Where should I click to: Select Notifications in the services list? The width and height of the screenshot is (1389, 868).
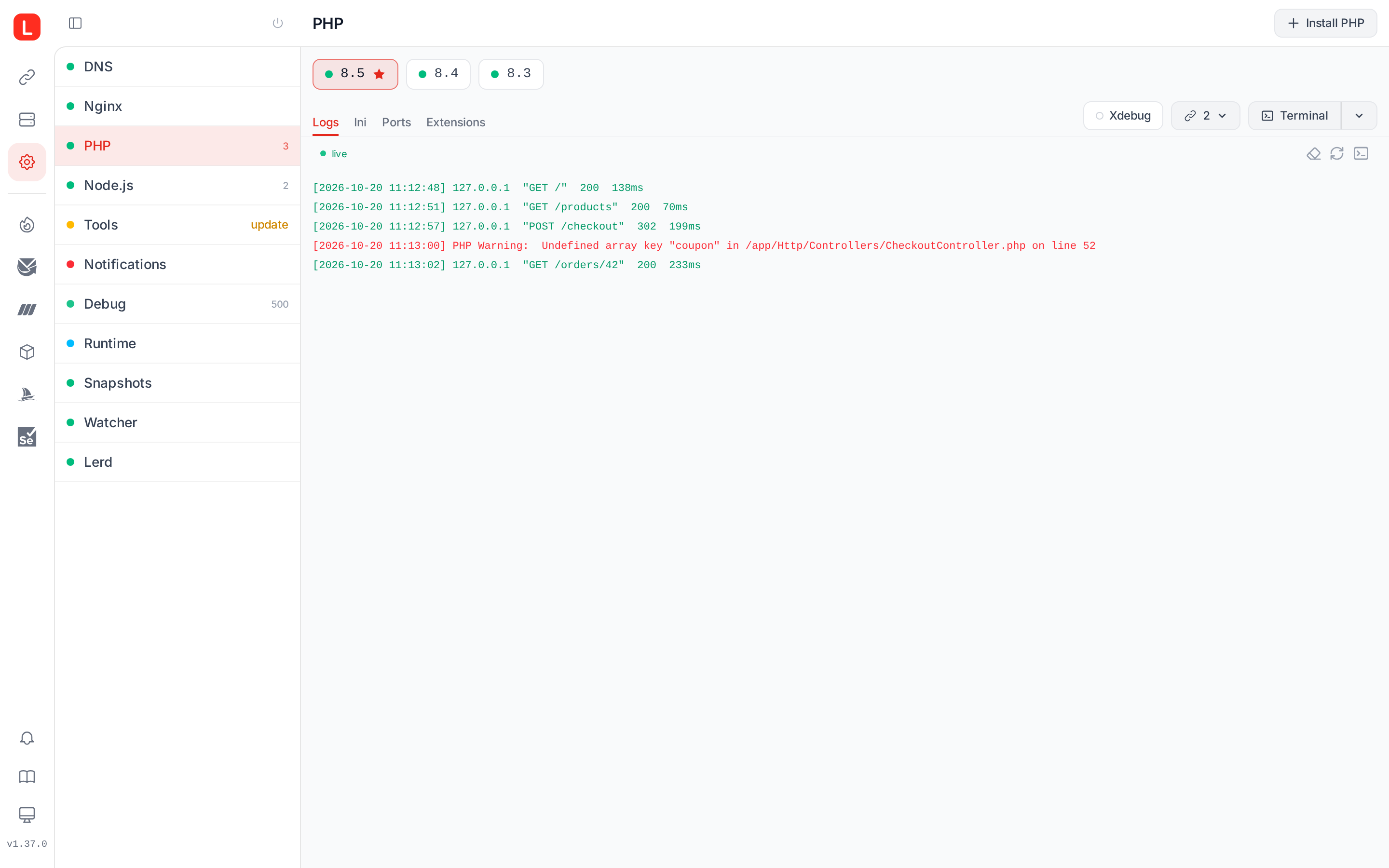(x=177, y=264)
